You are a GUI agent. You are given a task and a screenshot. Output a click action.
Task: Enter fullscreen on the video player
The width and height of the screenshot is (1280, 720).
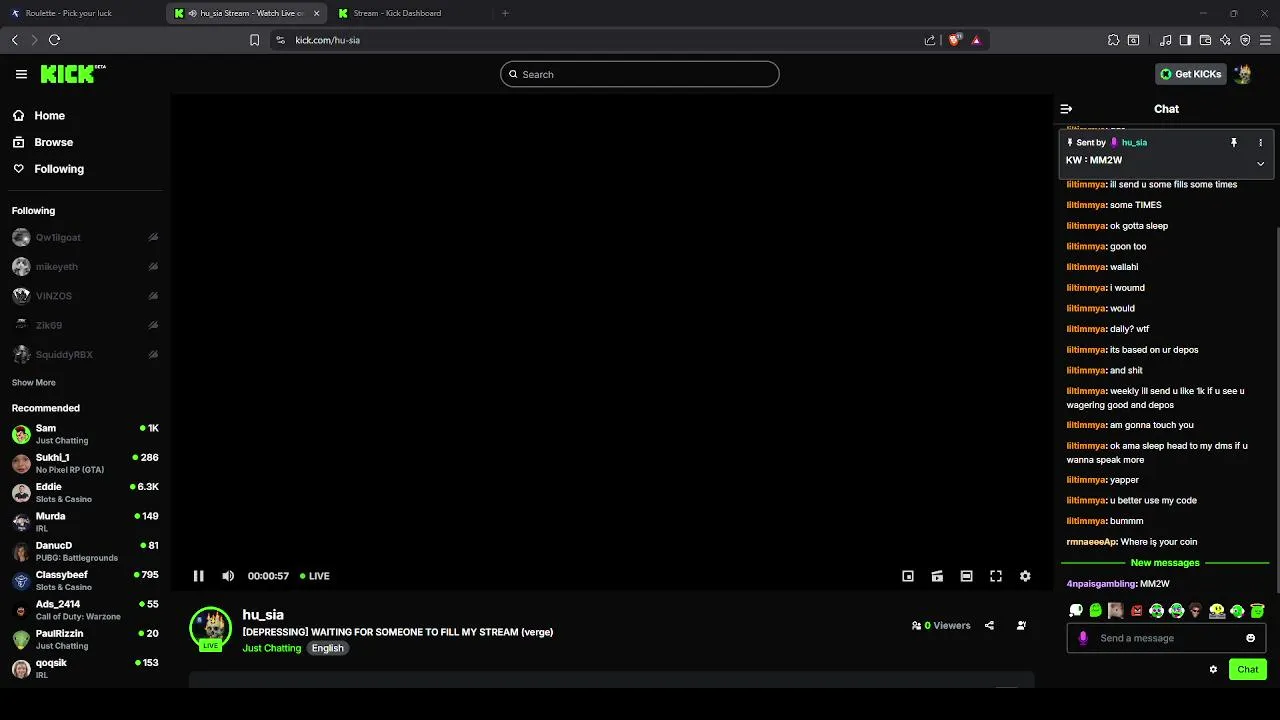pos(996,576)
